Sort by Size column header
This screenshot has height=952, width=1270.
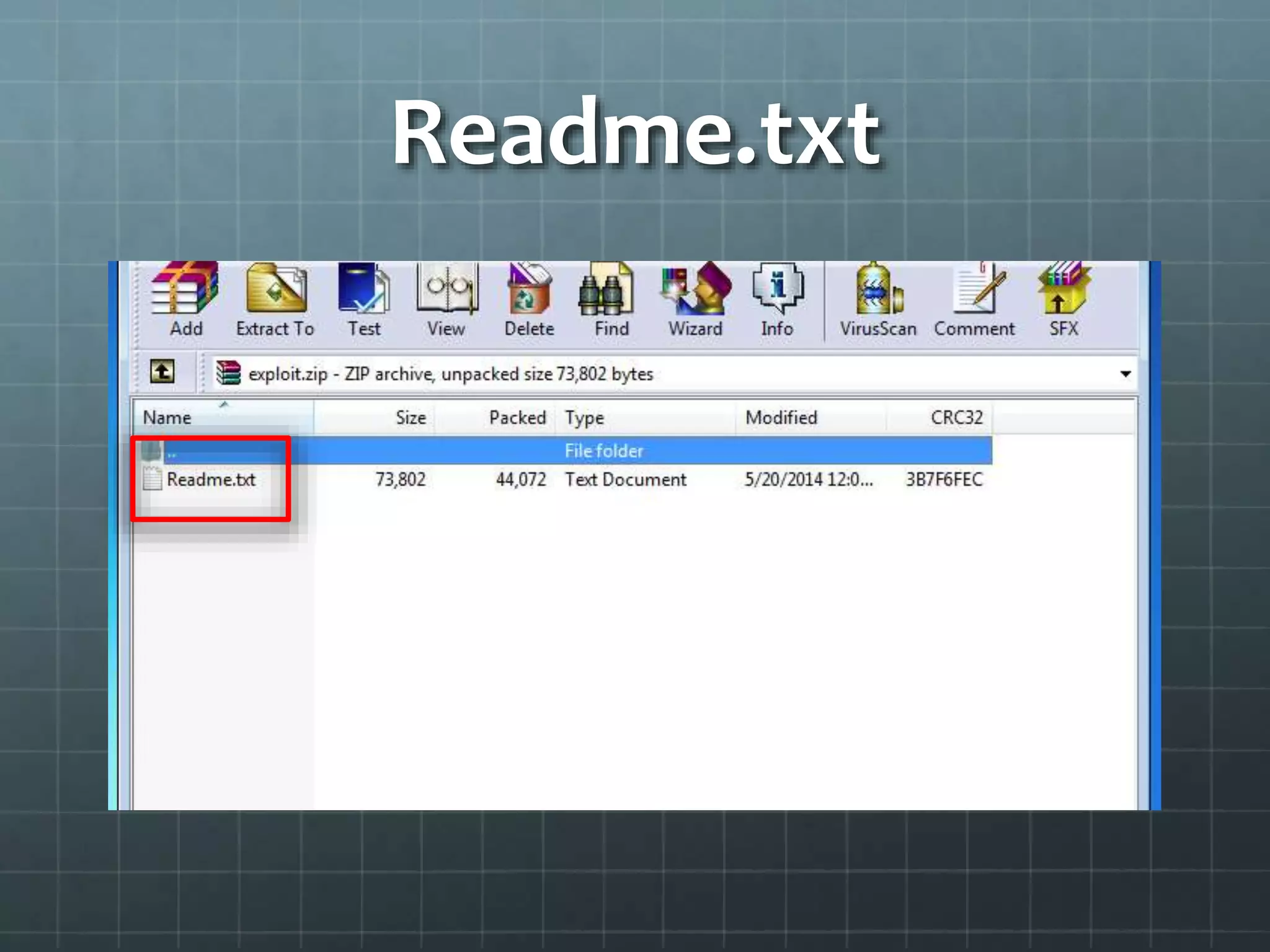click(x=375, y=417)
